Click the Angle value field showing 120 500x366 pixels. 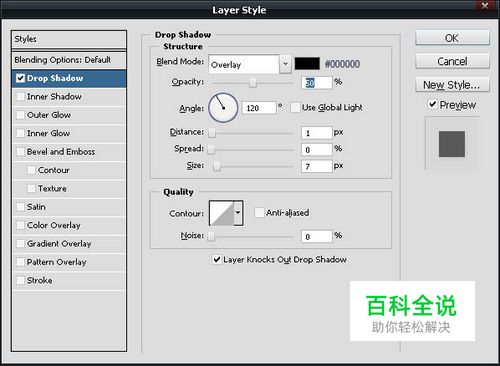click(259, 108)
